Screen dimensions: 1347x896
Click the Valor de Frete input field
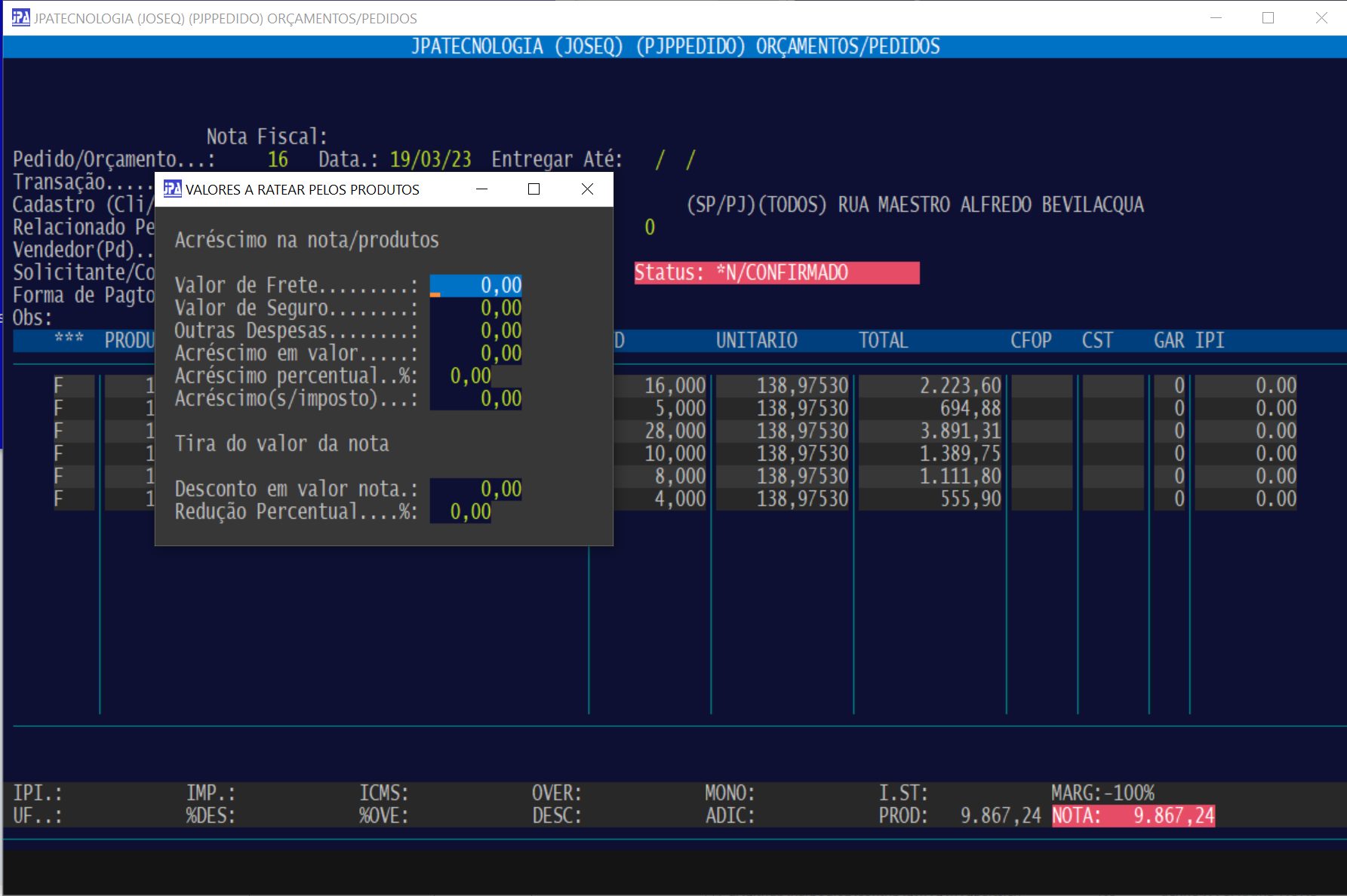click(x=476, y=286)
